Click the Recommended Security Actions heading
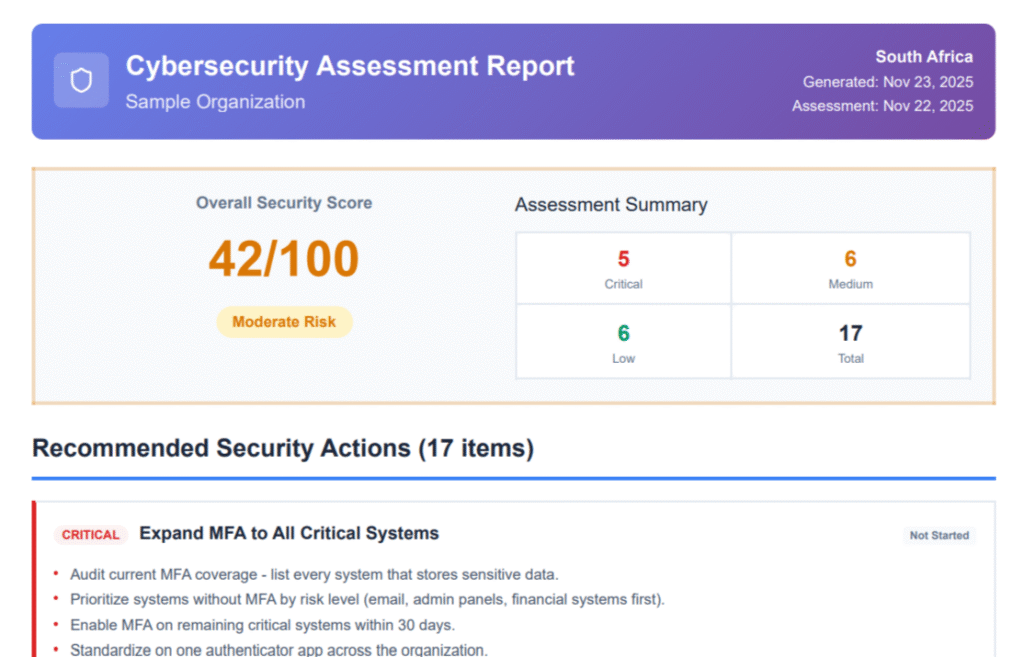This screenshot has height=657, width=1024. pyautogui.click(x=283, y=448)
